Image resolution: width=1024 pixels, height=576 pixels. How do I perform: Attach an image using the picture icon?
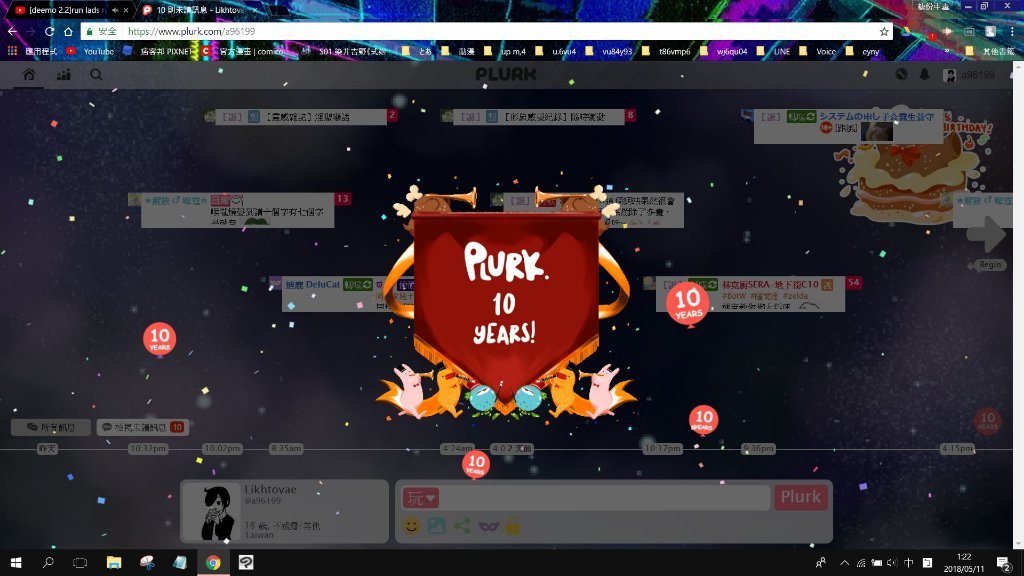tap(436, 526)
